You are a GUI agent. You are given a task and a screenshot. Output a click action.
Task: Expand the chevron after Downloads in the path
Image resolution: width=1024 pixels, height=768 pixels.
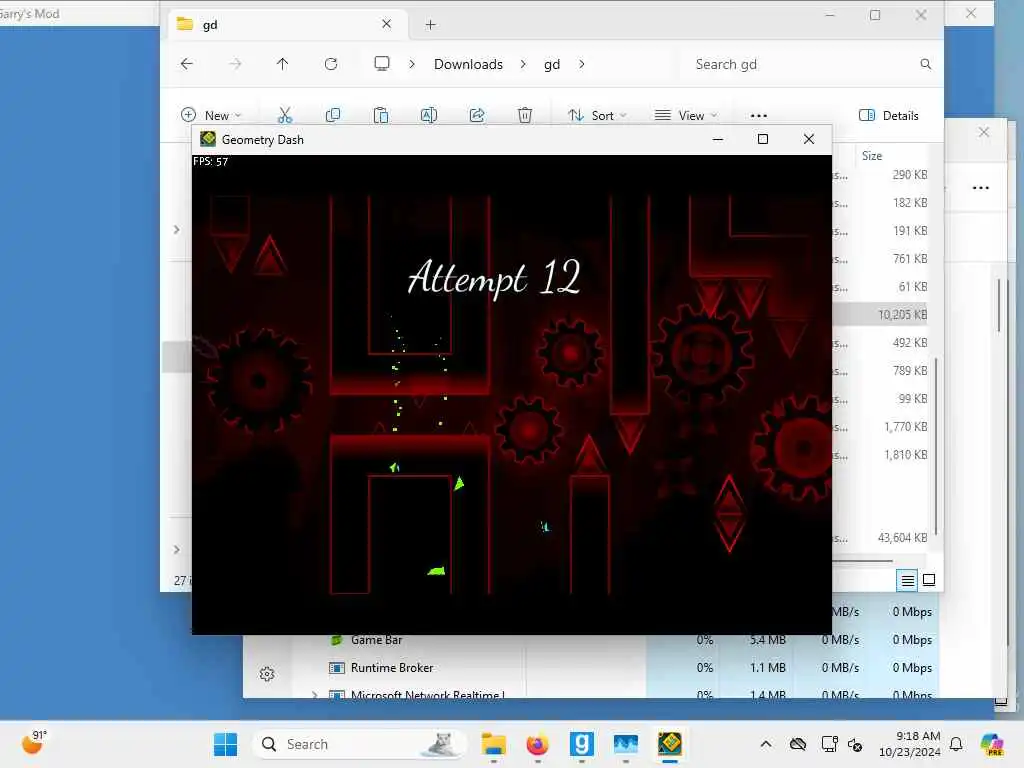523,64
